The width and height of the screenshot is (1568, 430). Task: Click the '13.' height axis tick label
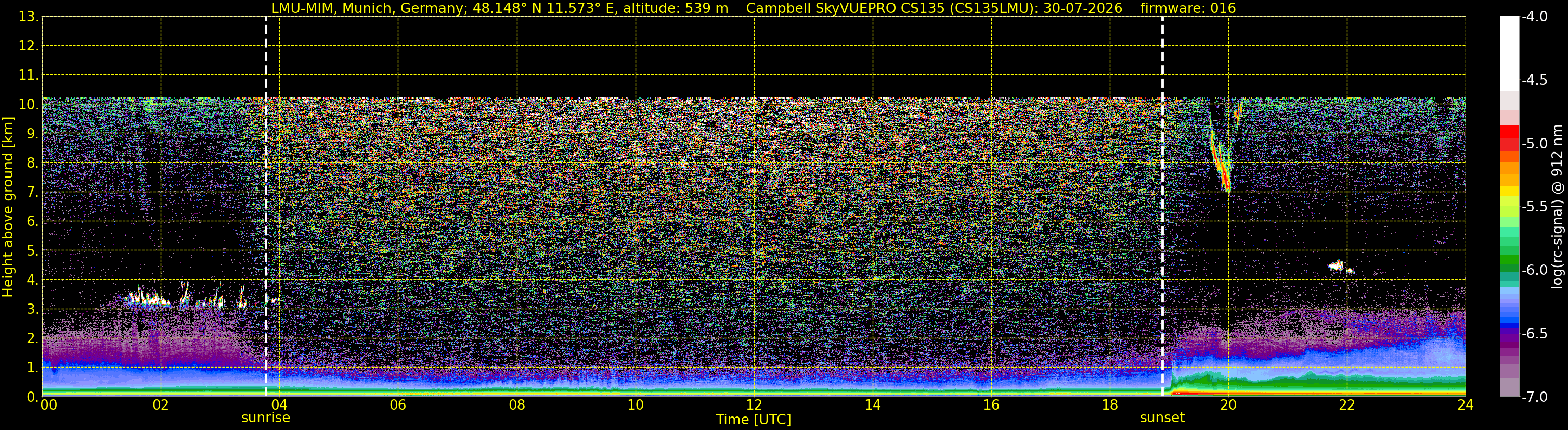29,17
